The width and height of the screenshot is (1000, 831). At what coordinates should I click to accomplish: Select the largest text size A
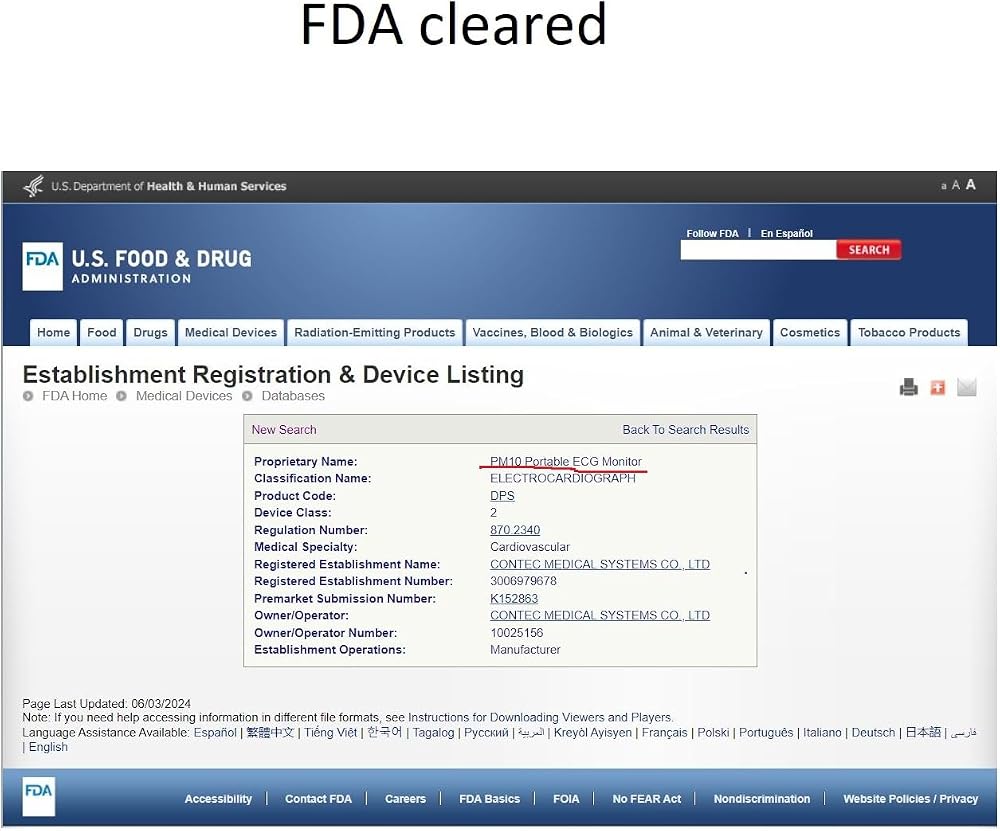tap(971, 185)
